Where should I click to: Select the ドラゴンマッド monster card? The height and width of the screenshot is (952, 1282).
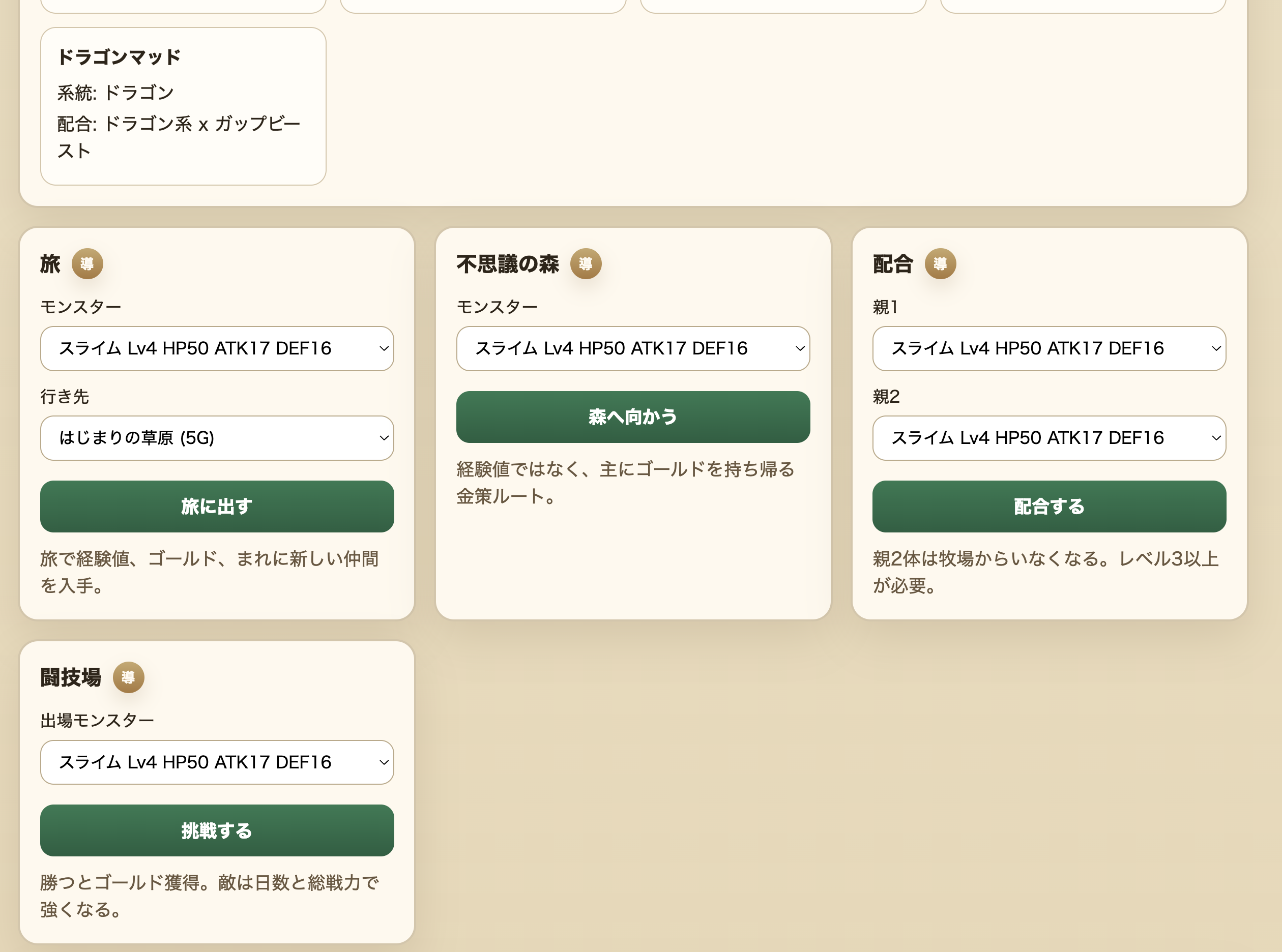tap(183, 105)
